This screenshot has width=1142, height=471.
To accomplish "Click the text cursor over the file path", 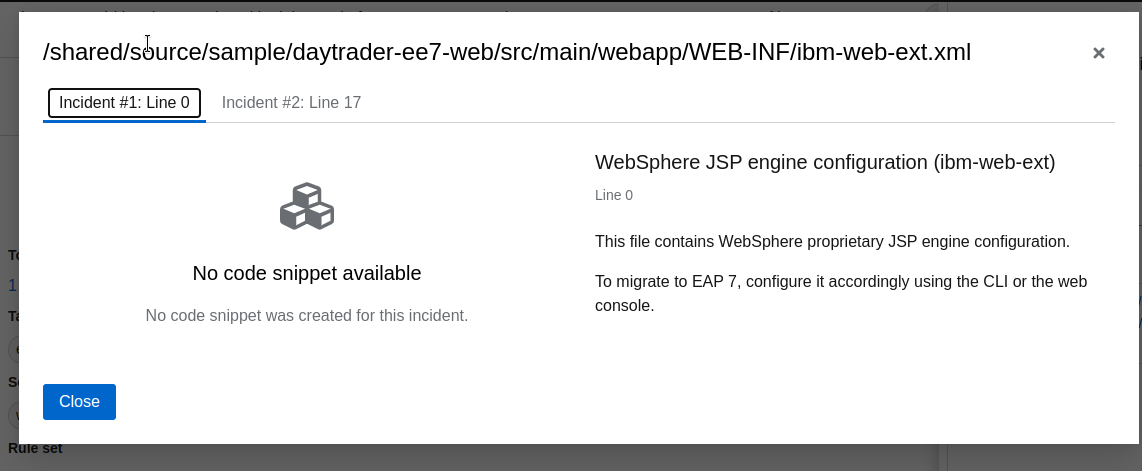I will click(x=147, y=44).
